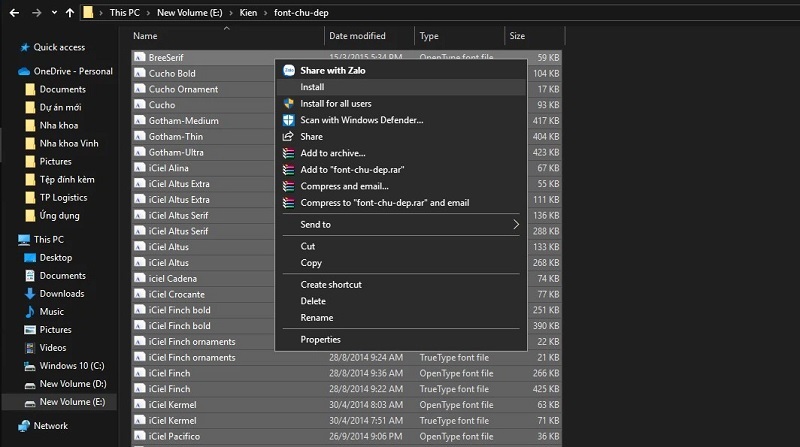
Task: Click the Windows Defender scan icon
Action: tap(288, 120)
